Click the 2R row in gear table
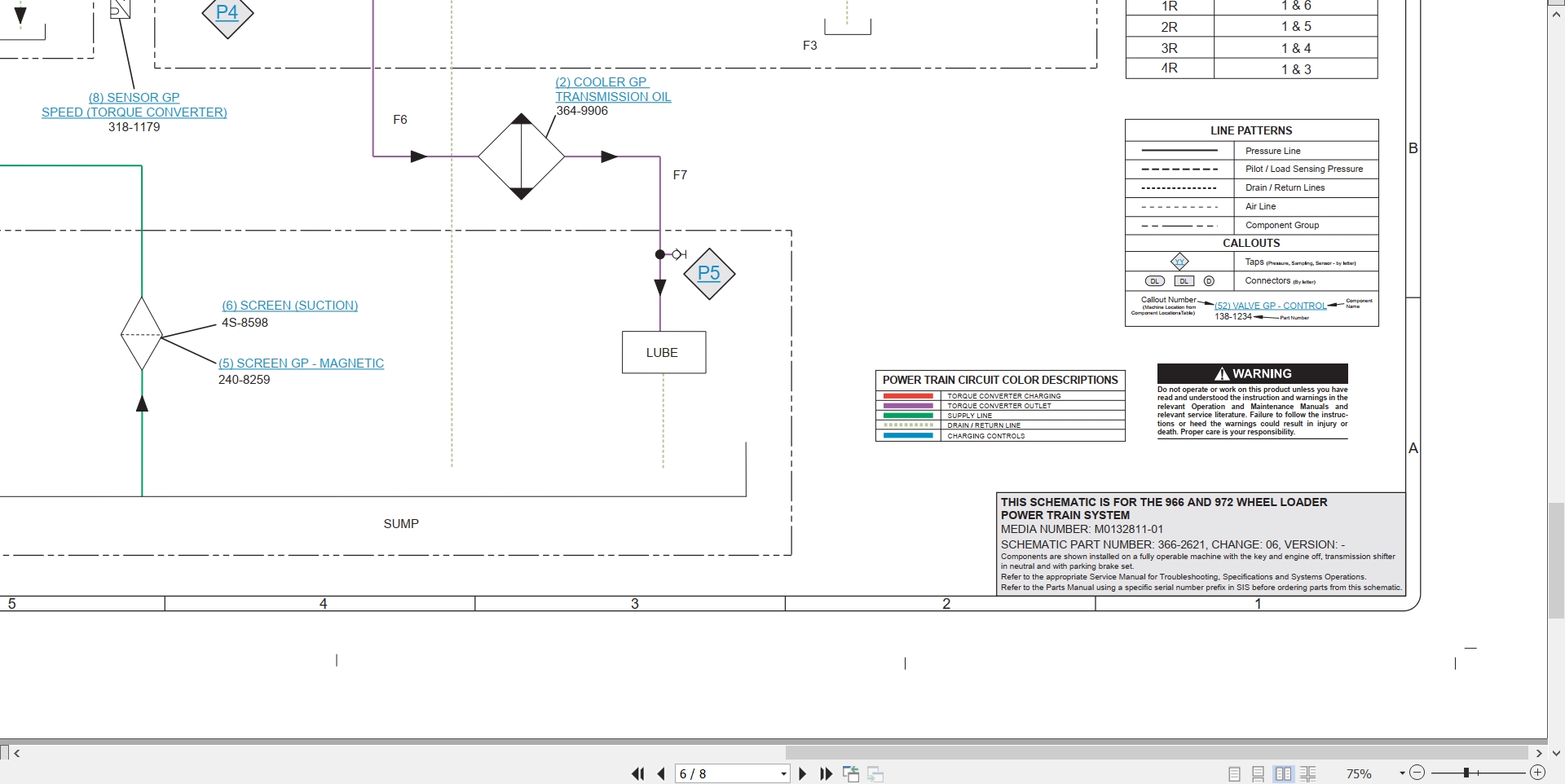 coord(1251,27)
